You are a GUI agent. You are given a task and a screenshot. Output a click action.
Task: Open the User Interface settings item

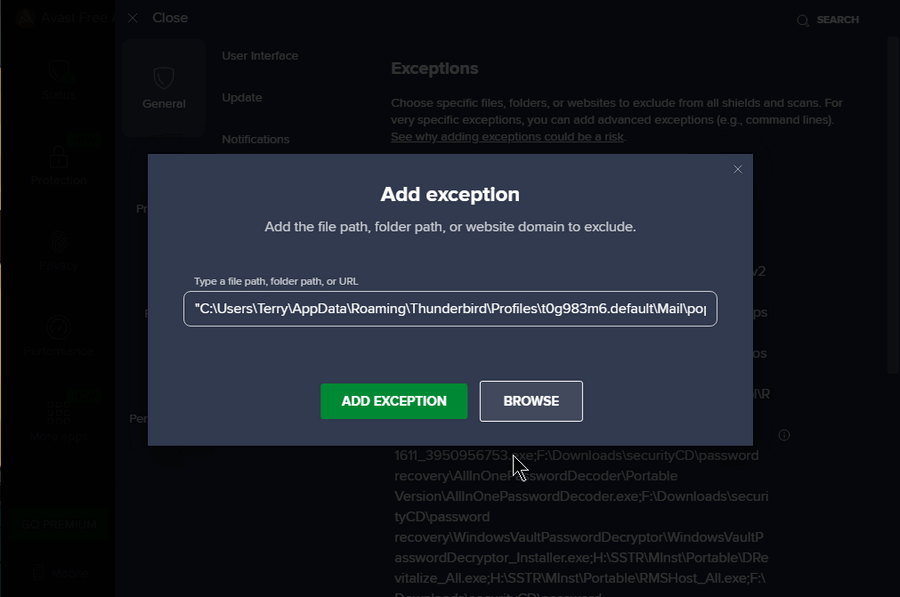[x=260, y=56]
